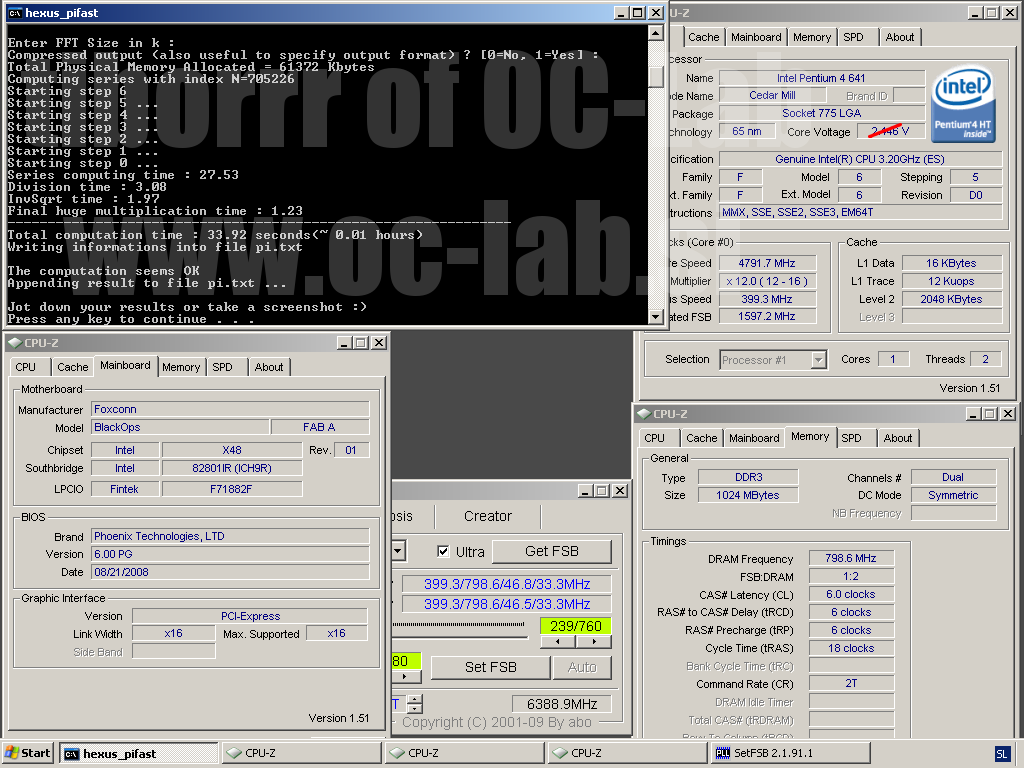Click the Cedar Mill code name field
The image size is (1024, 768).
click(773, 95)
